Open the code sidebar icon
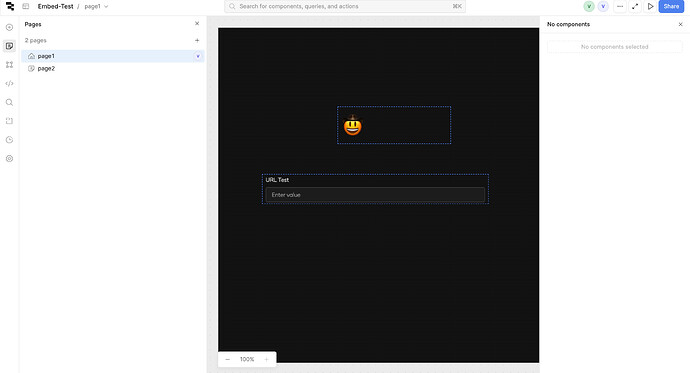Viewport: 690px width, 373px height. coord(9,84)
